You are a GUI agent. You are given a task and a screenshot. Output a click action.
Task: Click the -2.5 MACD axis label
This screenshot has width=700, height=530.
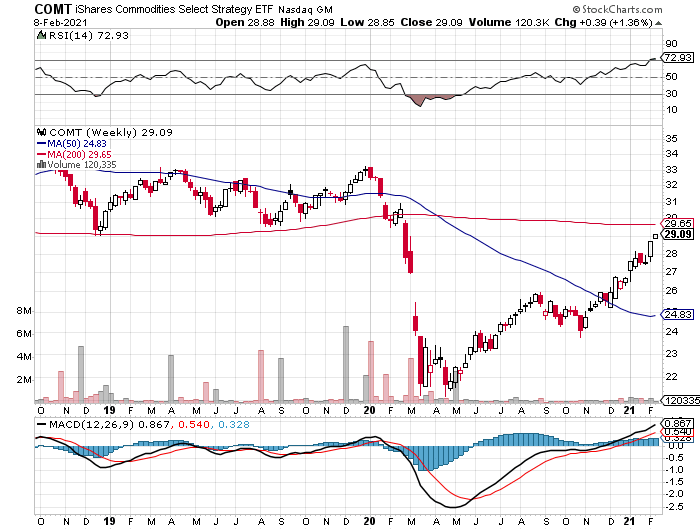point(674,506)
